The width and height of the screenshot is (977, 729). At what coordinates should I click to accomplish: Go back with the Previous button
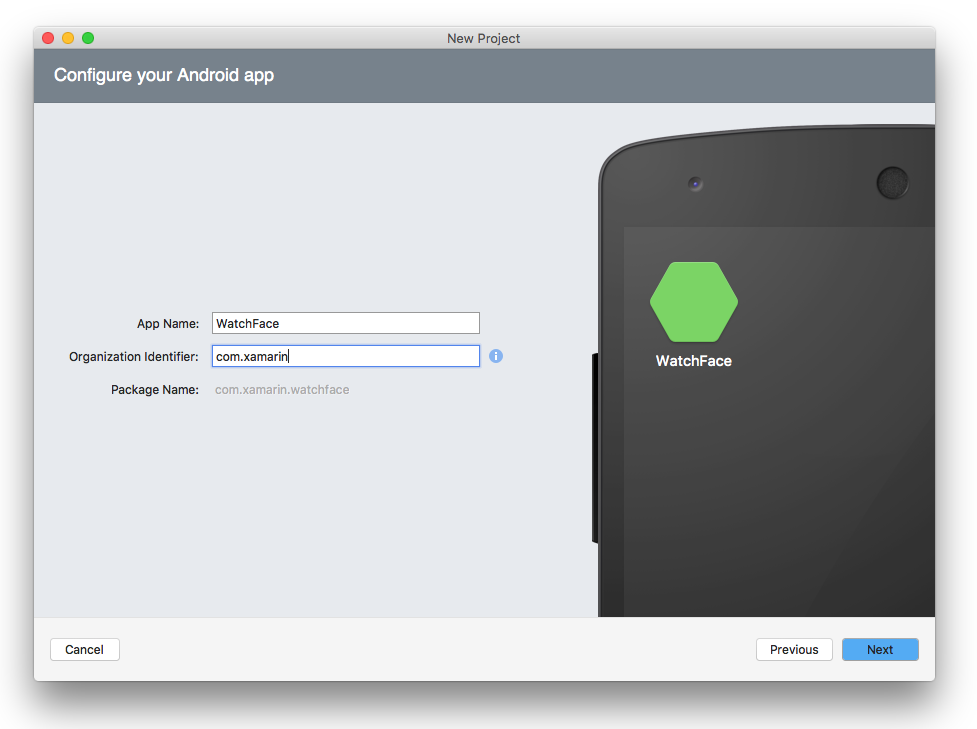[x=794, y=649]
